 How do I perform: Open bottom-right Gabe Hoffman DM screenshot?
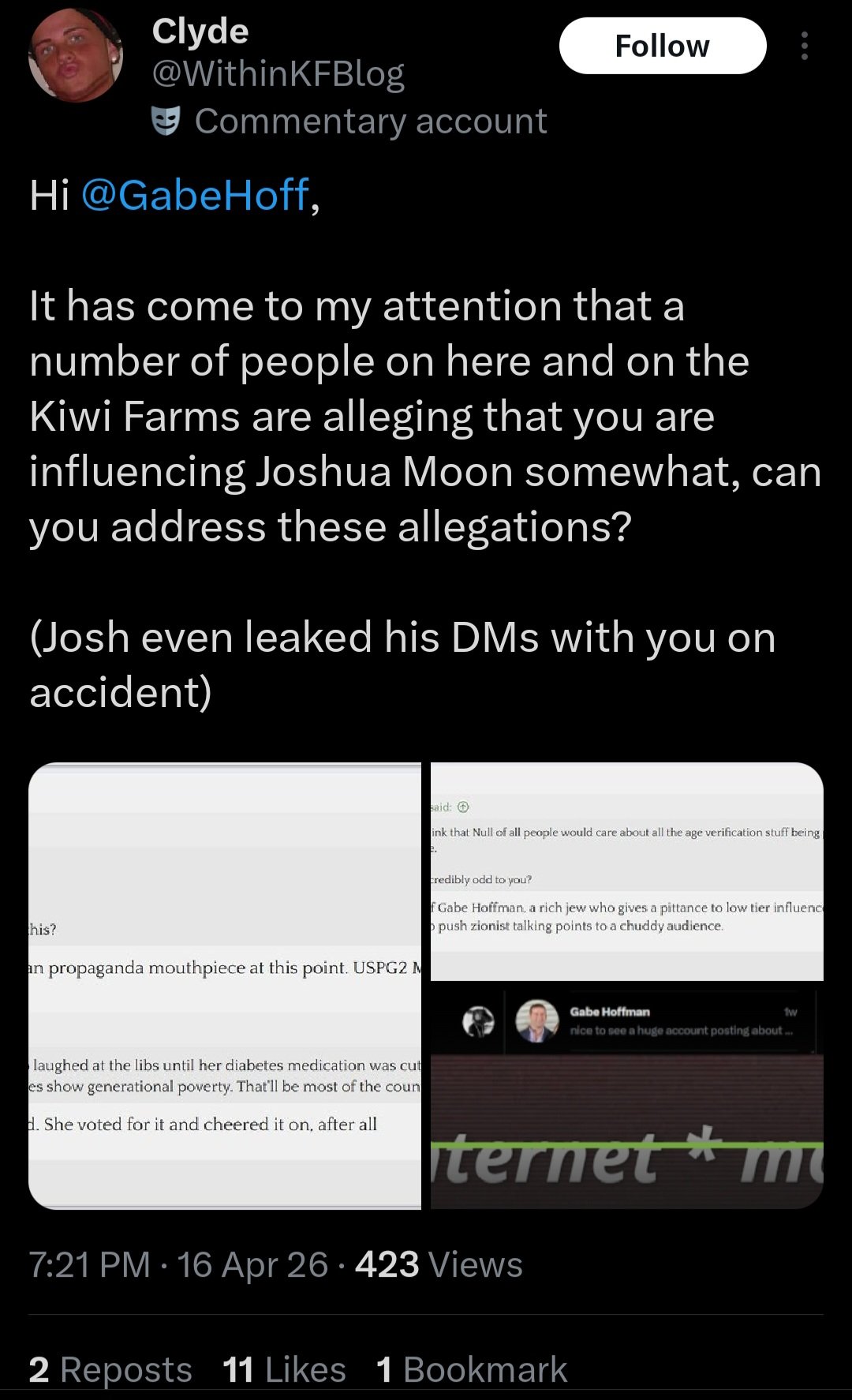(x=627, y=1095)
